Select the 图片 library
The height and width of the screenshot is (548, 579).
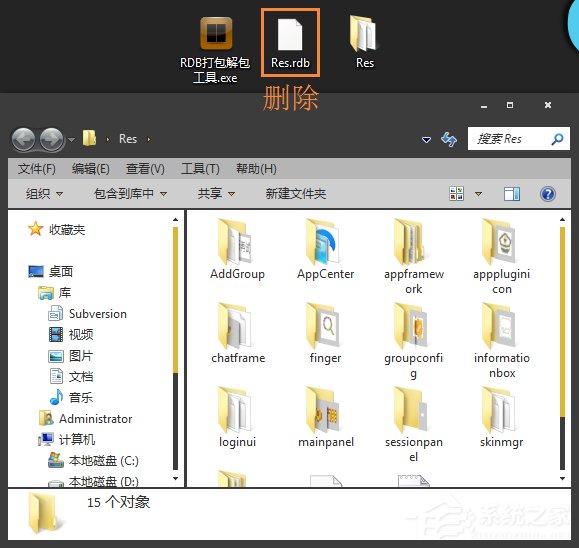tap(71, 356)
